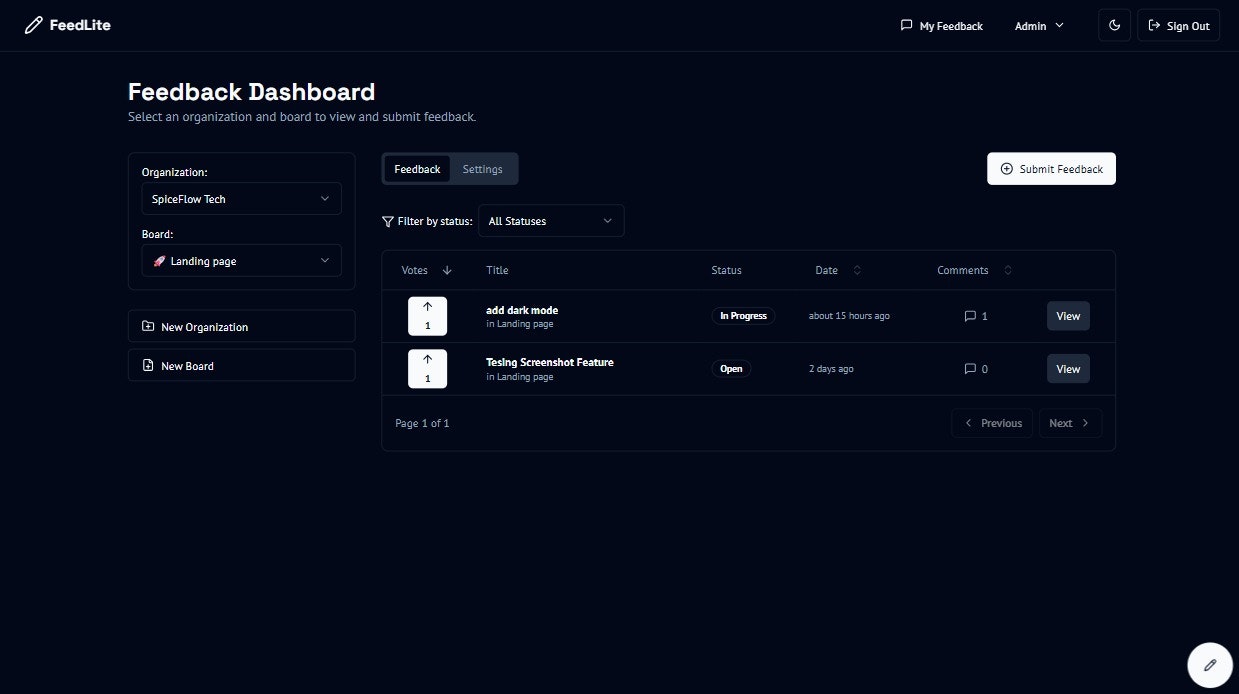Sort by Date column chevrons
This screenshot has height=694, width=1239.
[x=857, y=270]
